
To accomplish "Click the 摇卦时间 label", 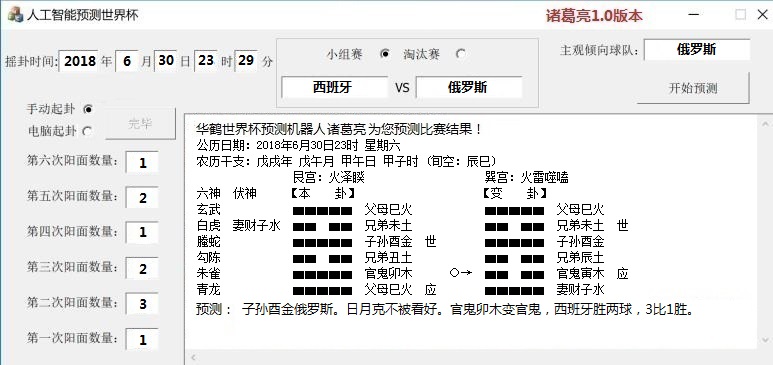I will click(x=32, y=62).
